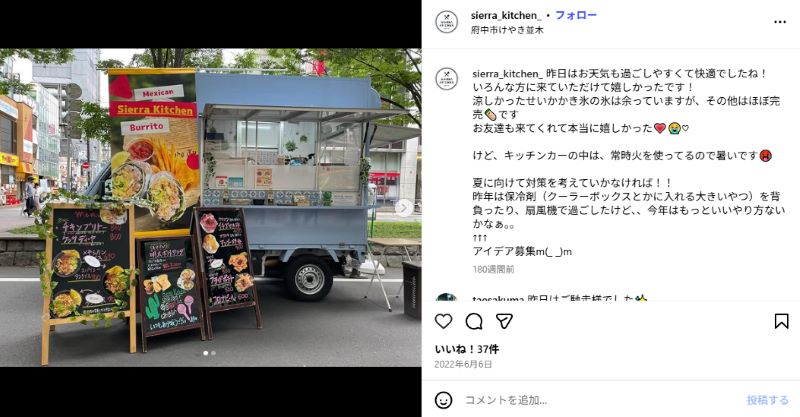Open post date 2022年6月6日

tap(463, 364)
